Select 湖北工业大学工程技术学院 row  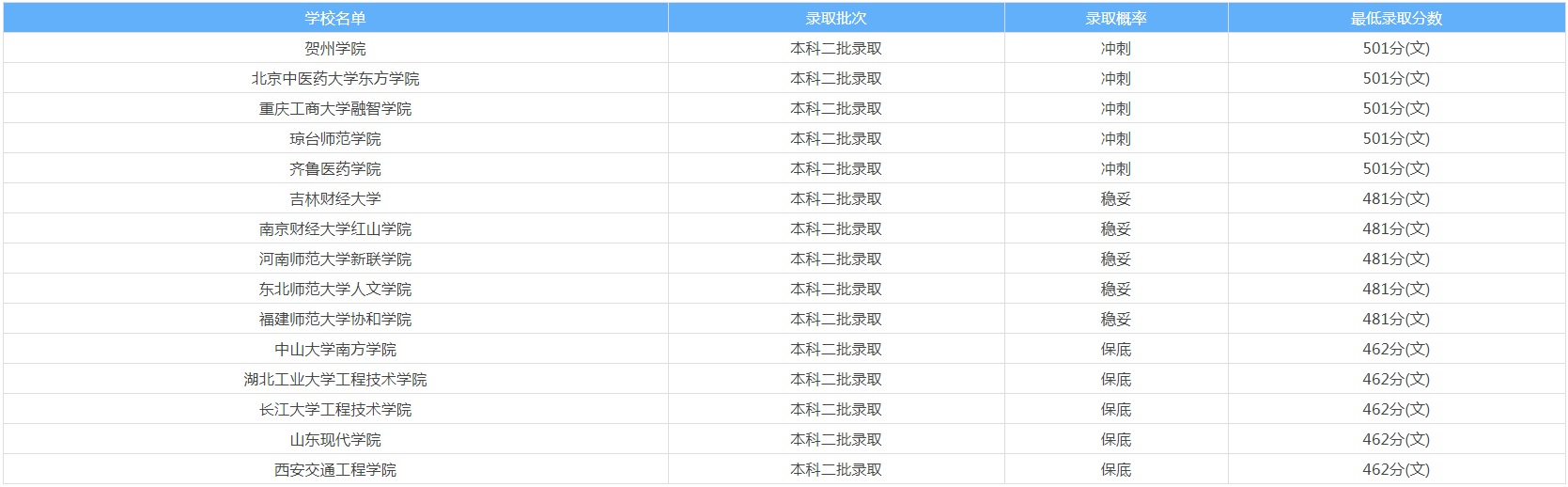point(335,379)
